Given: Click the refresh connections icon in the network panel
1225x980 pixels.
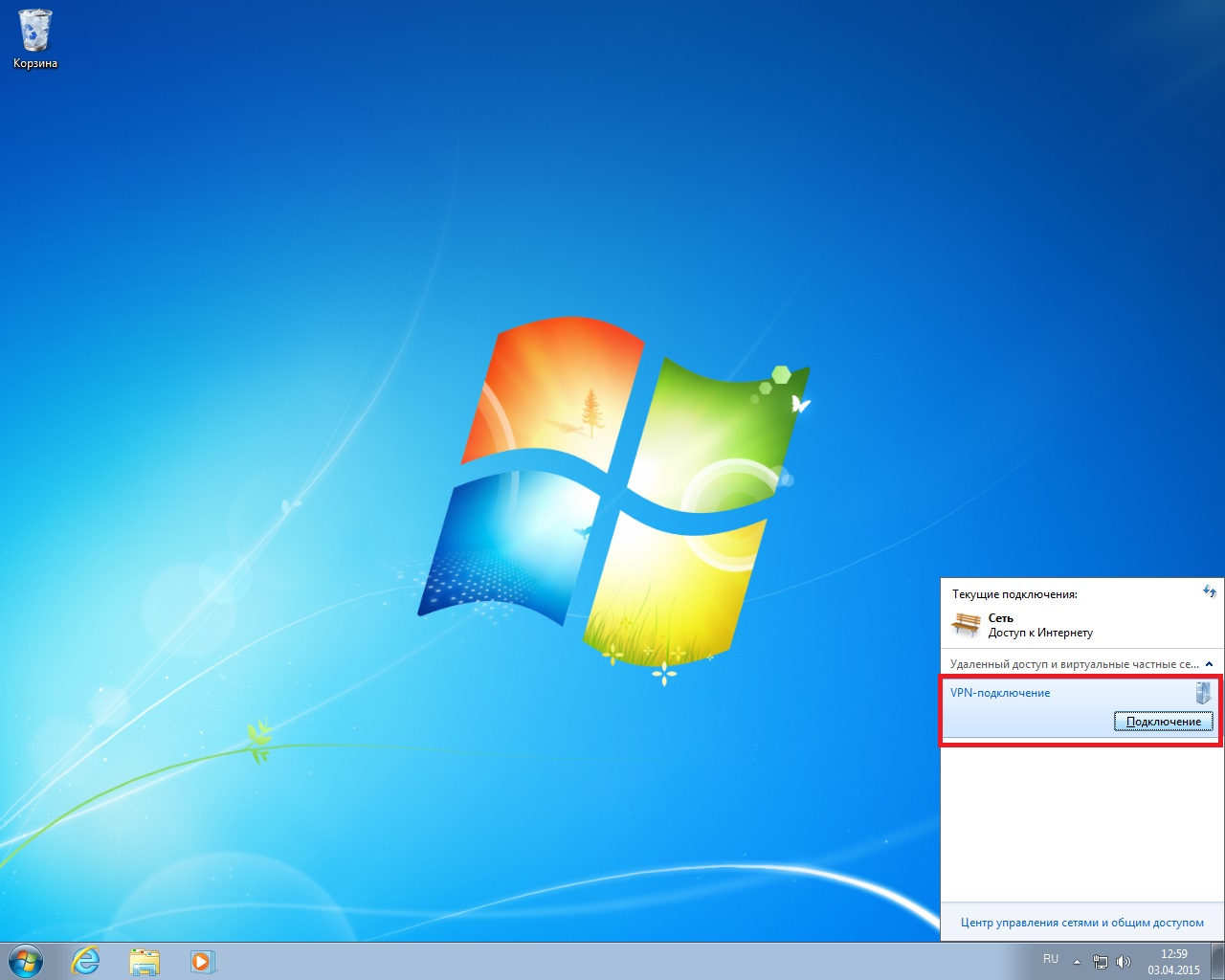Looking at the screenshot, I should click(1210, 592).
